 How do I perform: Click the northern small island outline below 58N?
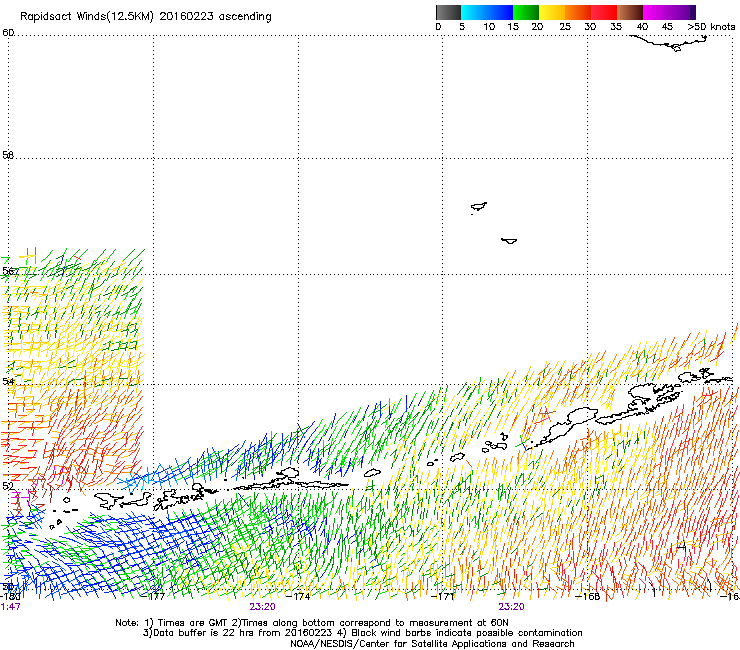479,207
